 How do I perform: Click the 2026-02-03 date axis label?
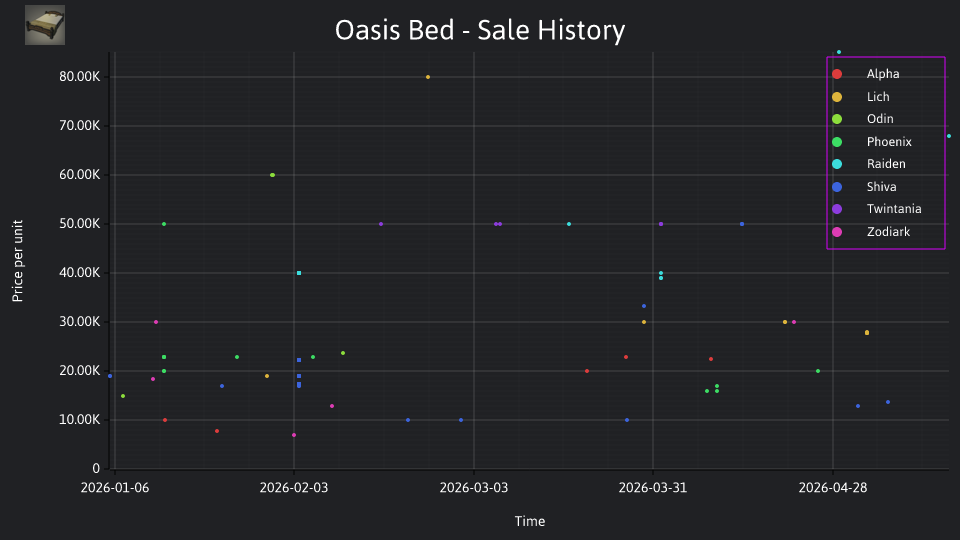[x=294, y=488]
